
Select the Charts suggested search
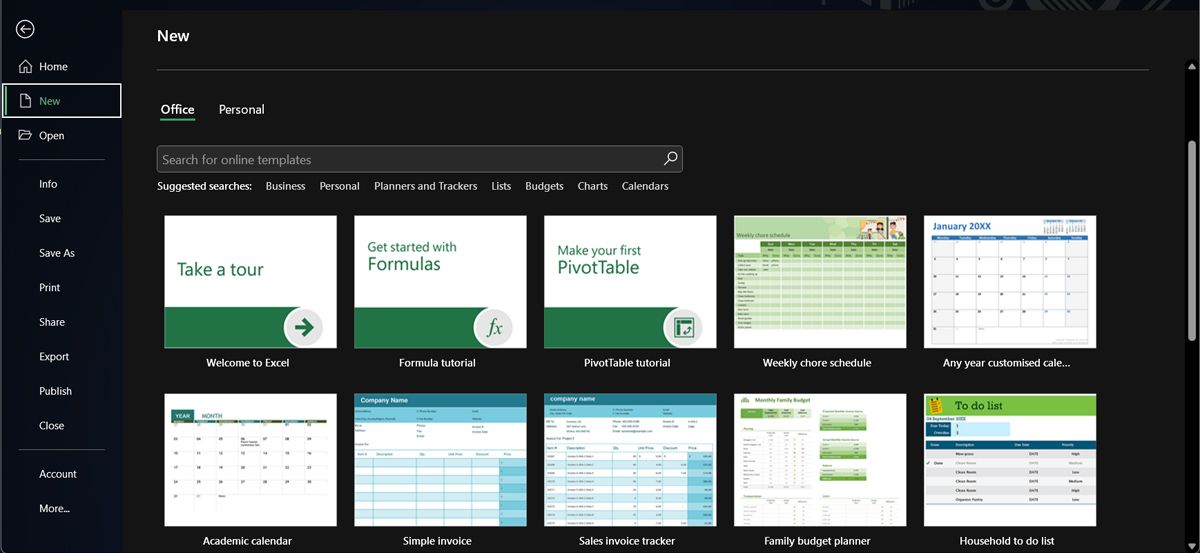[x=592, y=186]
